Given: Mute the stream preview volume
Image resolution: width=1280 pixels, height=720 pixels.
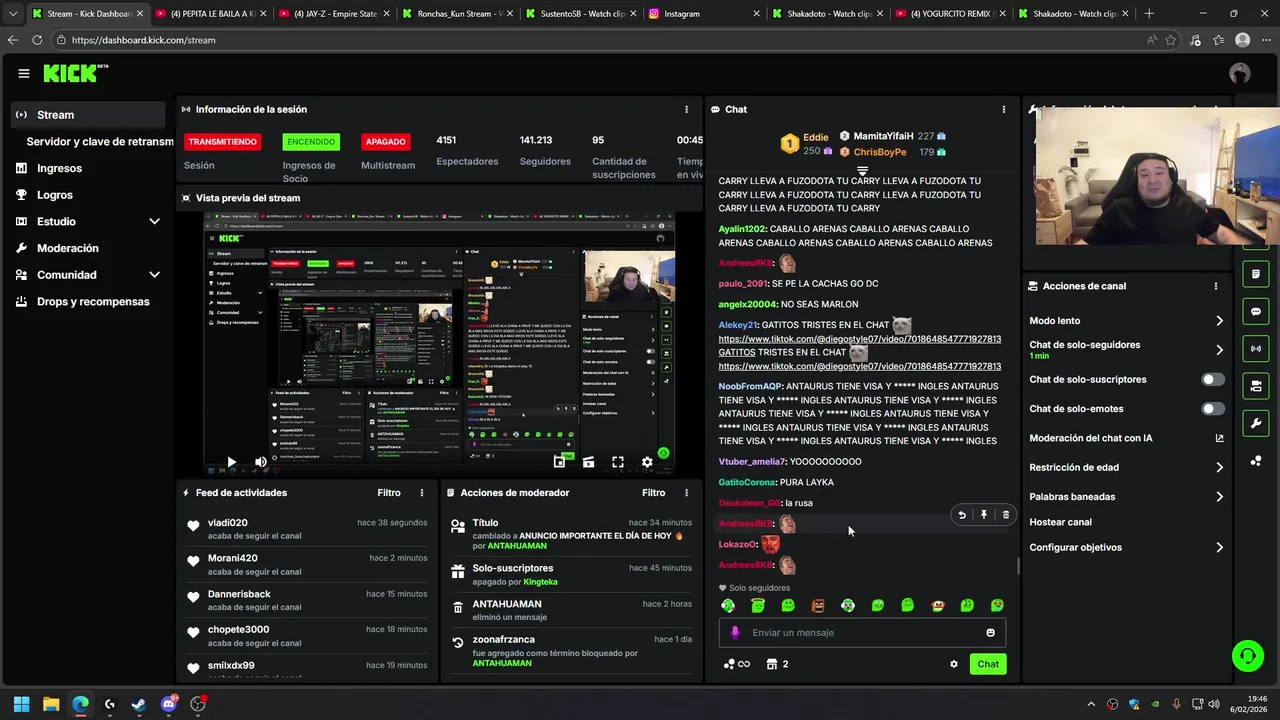Looking at the screenshot, I should (x=261, y=462).
